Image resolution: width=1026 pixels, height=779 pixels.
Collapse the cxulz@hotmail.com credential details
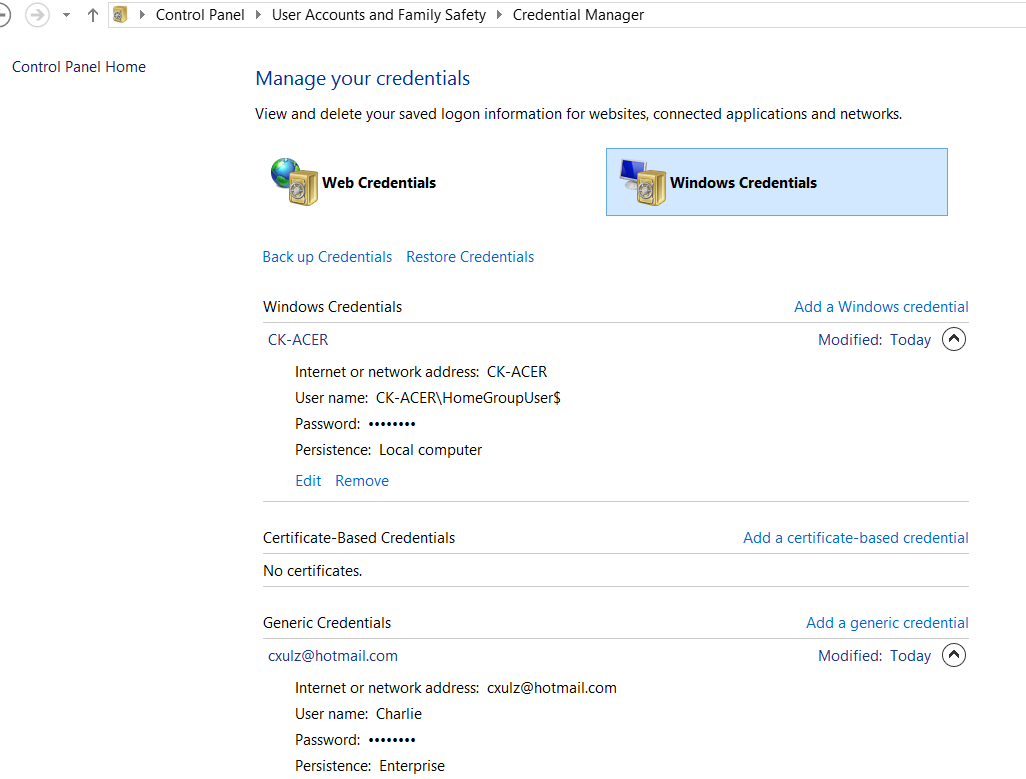tap(954, 656)
